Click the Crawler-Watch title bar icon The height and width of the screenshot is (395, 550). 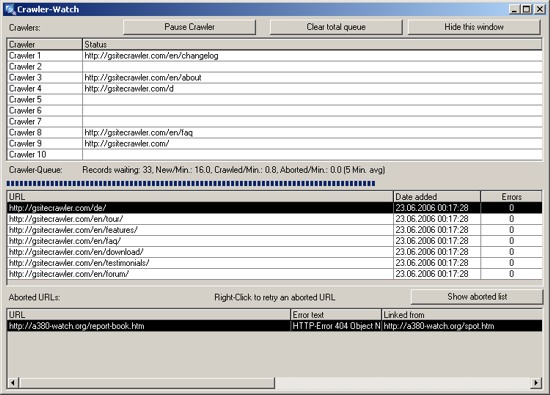click(10, 9)
